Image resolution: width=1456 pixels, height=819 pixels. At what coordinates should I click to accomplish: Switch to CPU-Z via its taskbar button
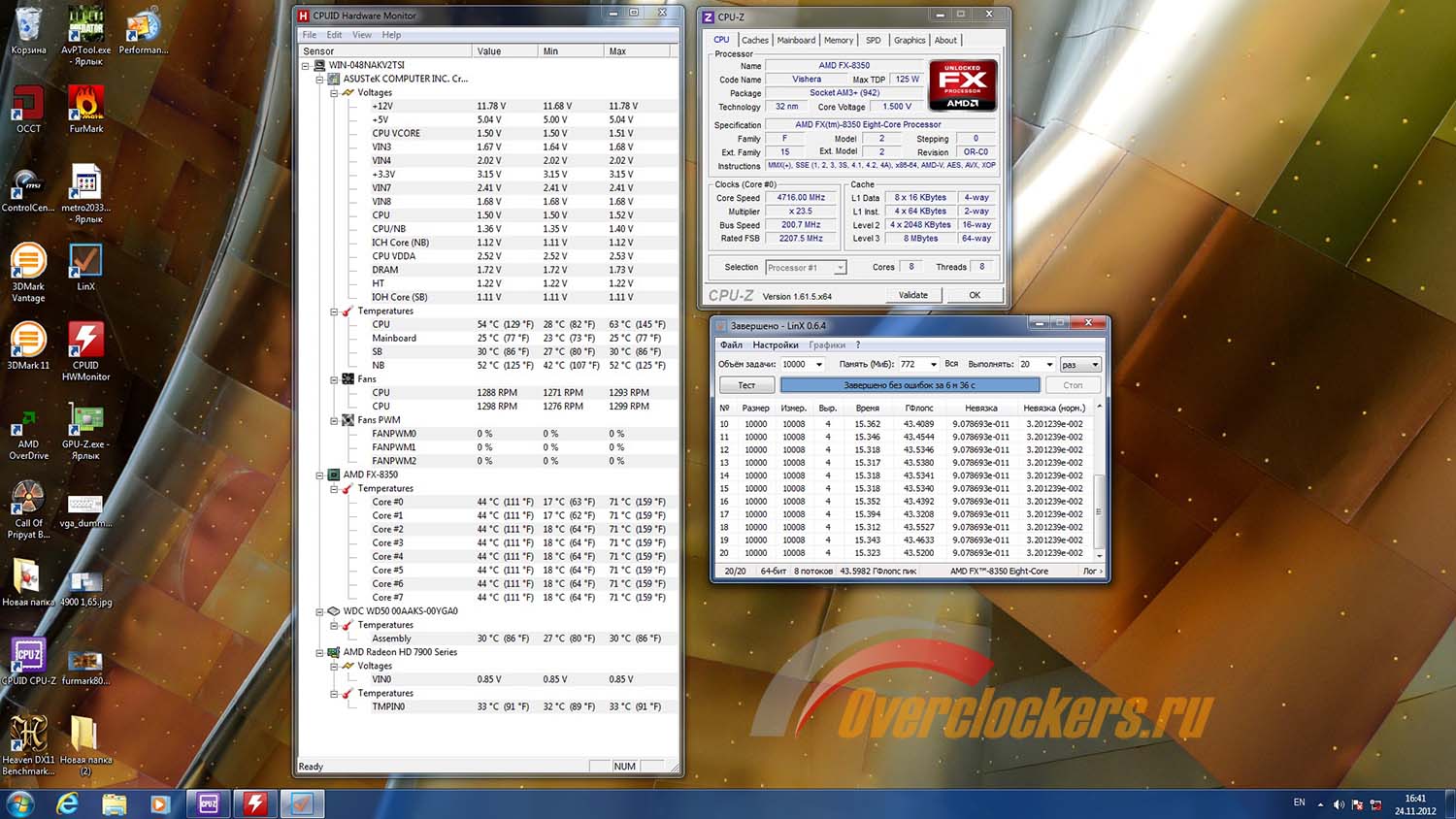(208, 803)
